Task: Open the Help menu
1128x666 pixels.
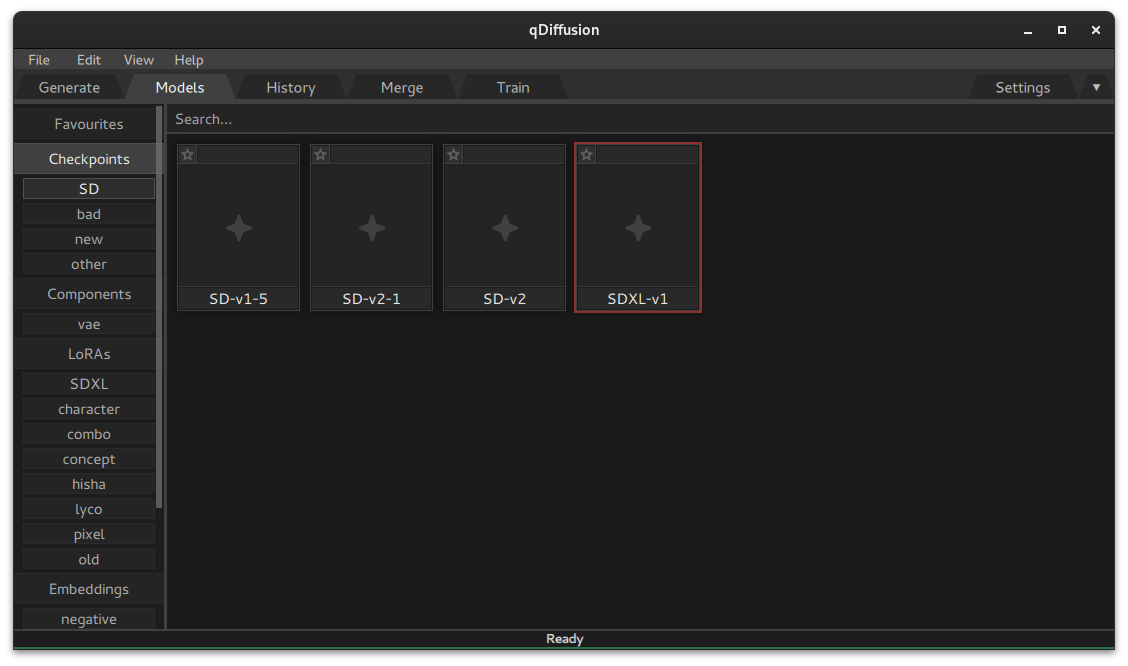Action: 188,60
